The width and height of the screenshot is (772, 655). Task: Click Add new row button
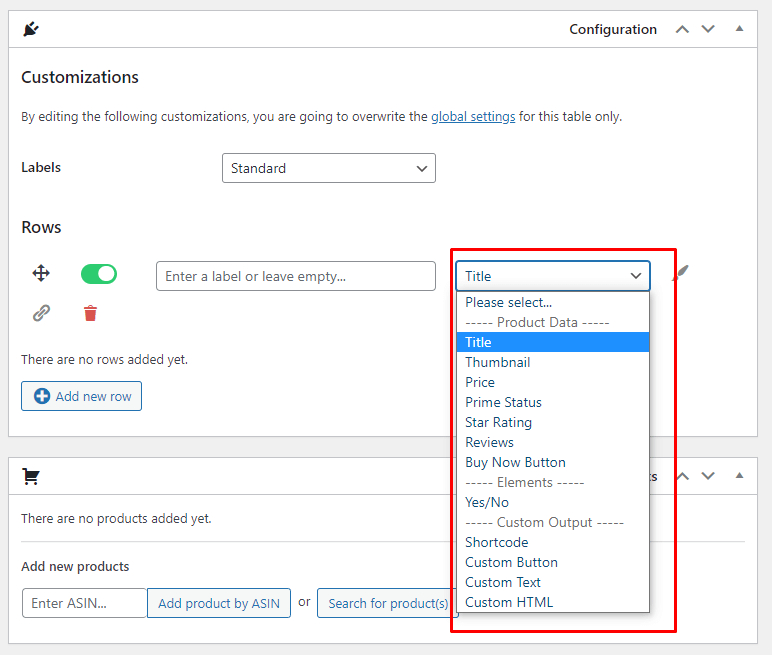(81, 396)
